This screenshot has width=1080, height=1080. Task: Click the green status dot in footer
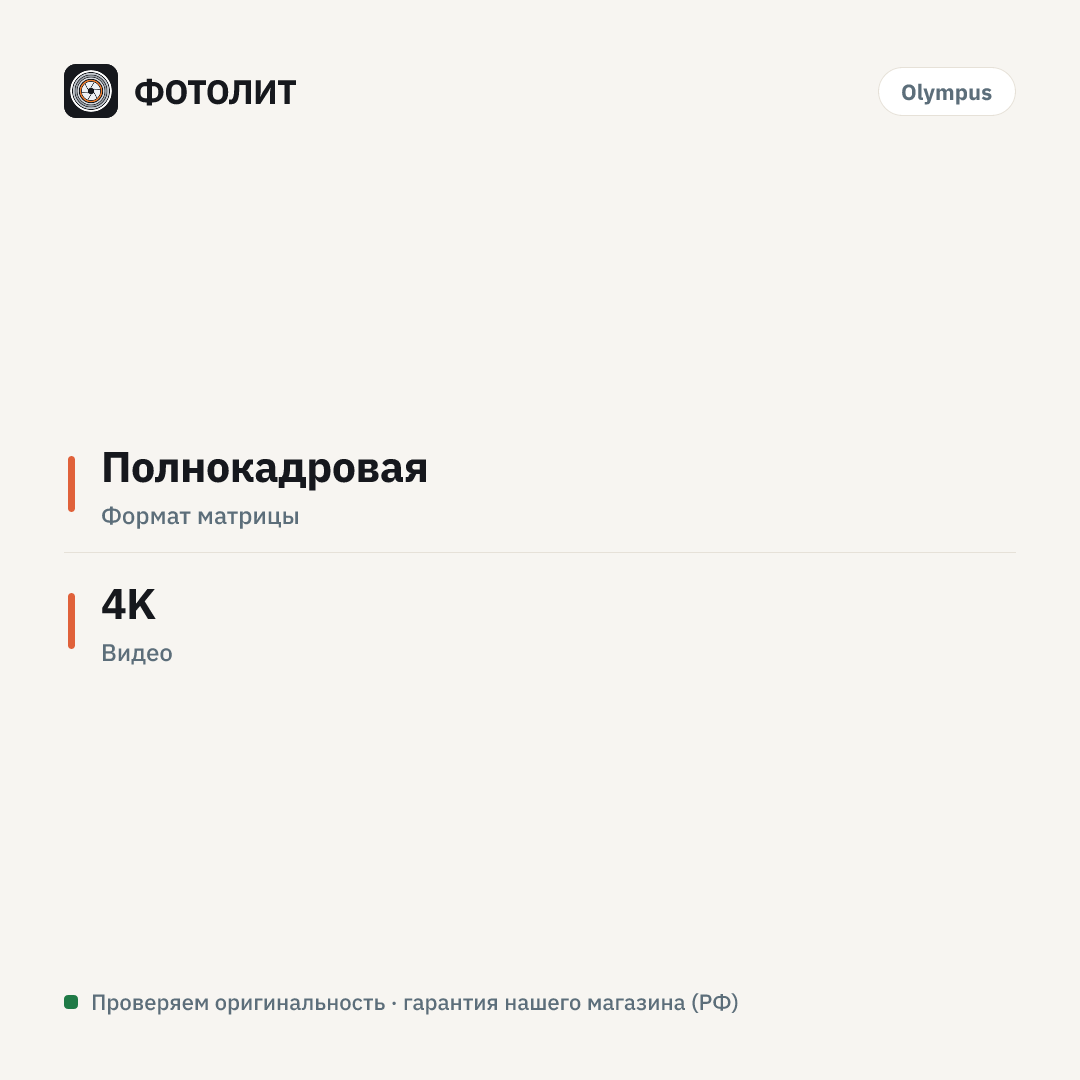(x=71, y=1001)
